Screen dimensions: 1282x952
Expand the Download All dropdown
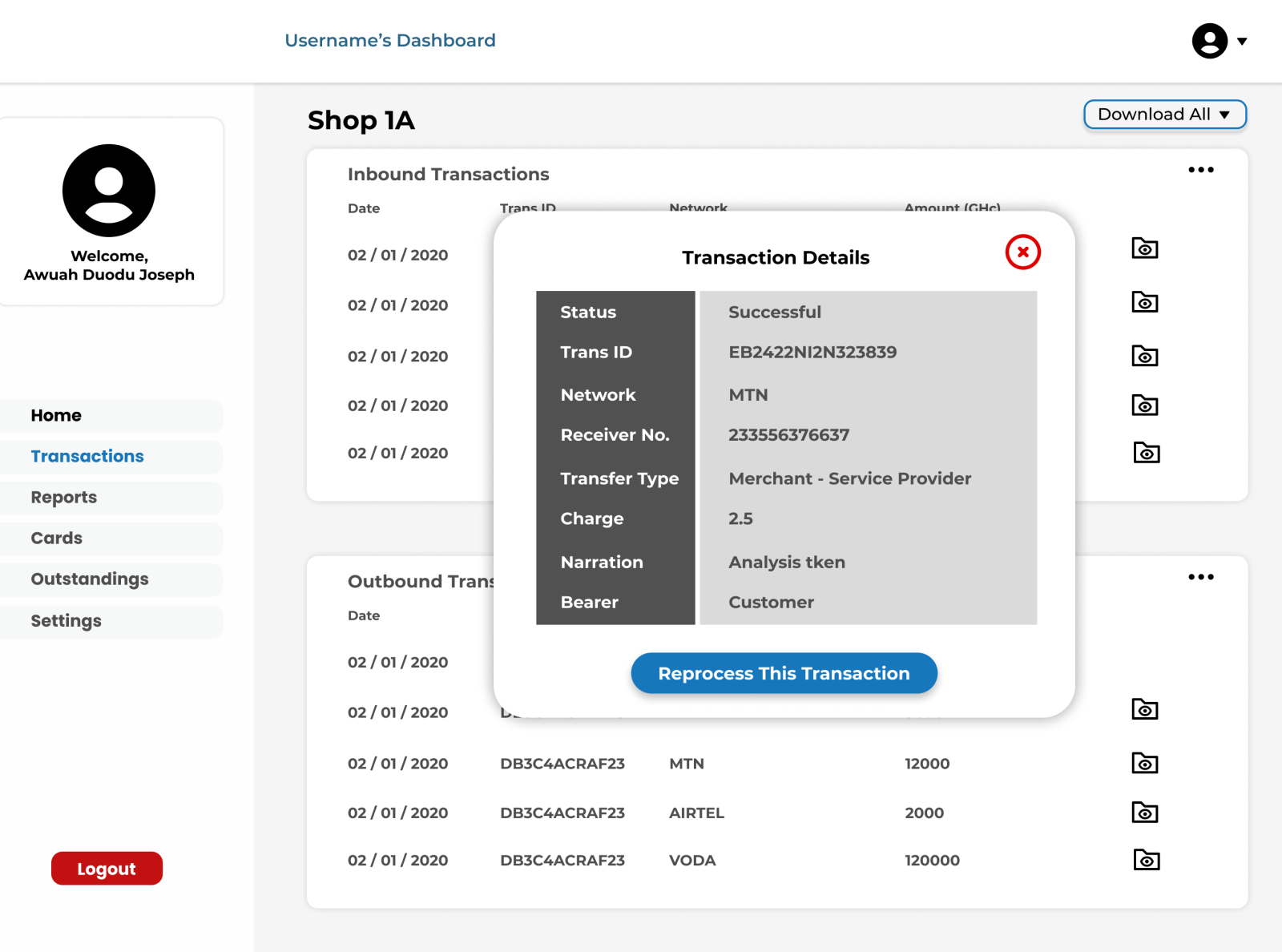(1164, 115)
